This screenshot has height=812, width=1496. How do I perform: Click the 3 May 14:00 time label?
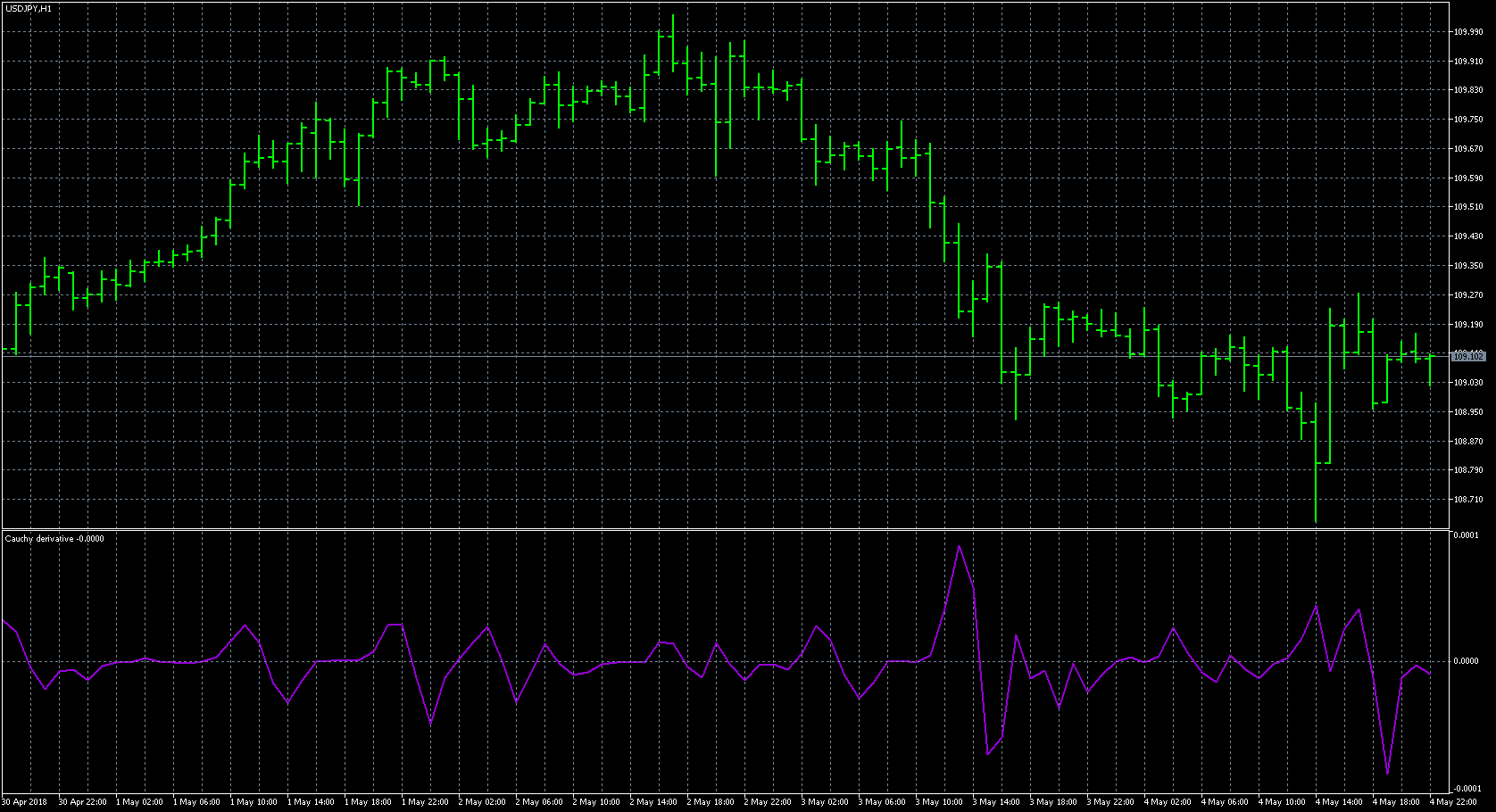tap(996, 802)
